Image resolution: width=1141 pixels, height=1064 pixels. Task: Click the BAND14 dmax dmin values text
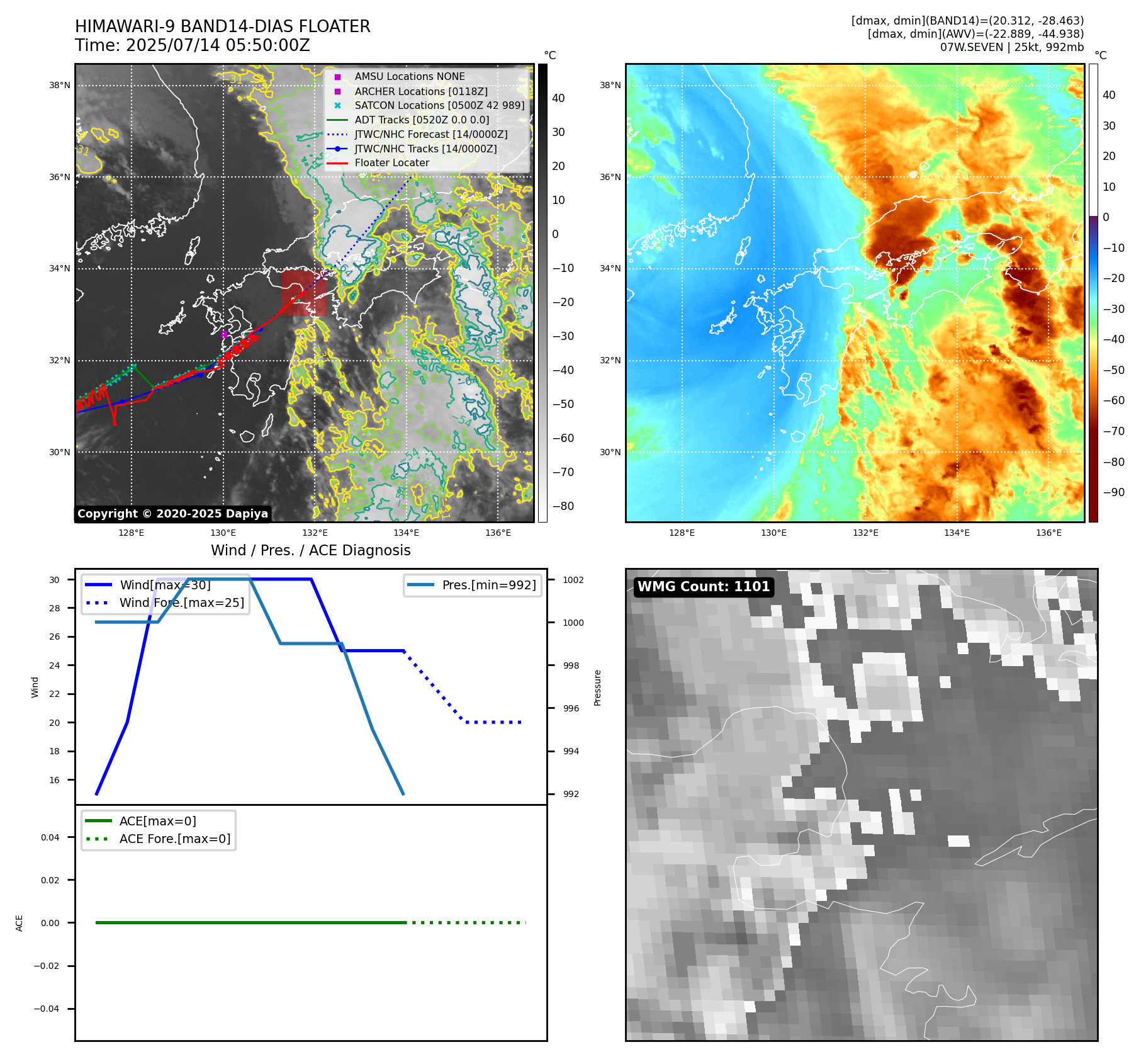point(968,21)
